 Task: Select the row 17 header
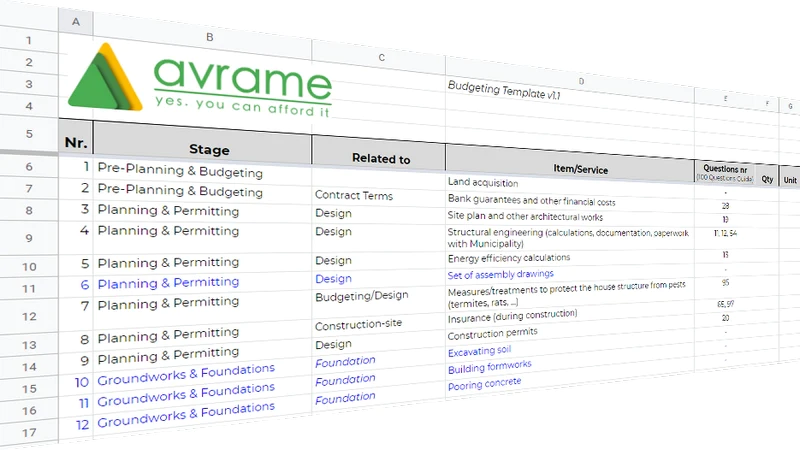point(28,433)
